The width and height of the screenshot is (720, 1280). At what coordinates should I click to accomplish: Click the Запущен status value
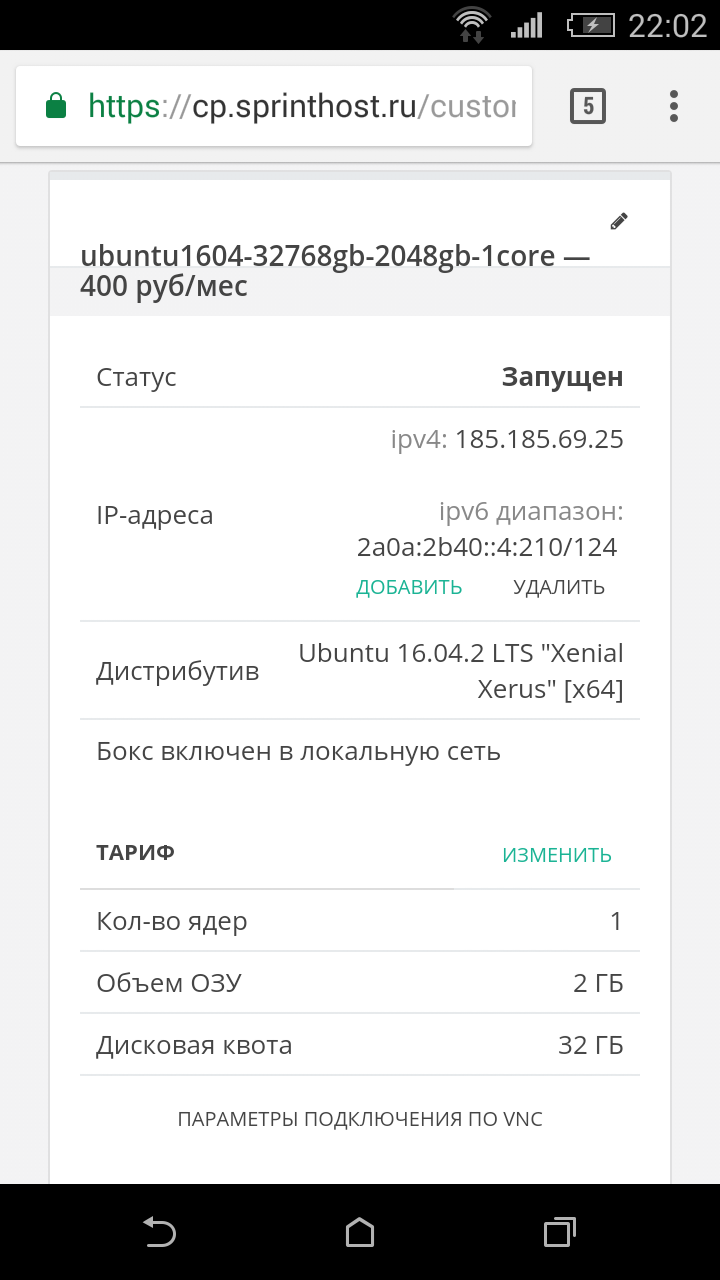(562, 377)
